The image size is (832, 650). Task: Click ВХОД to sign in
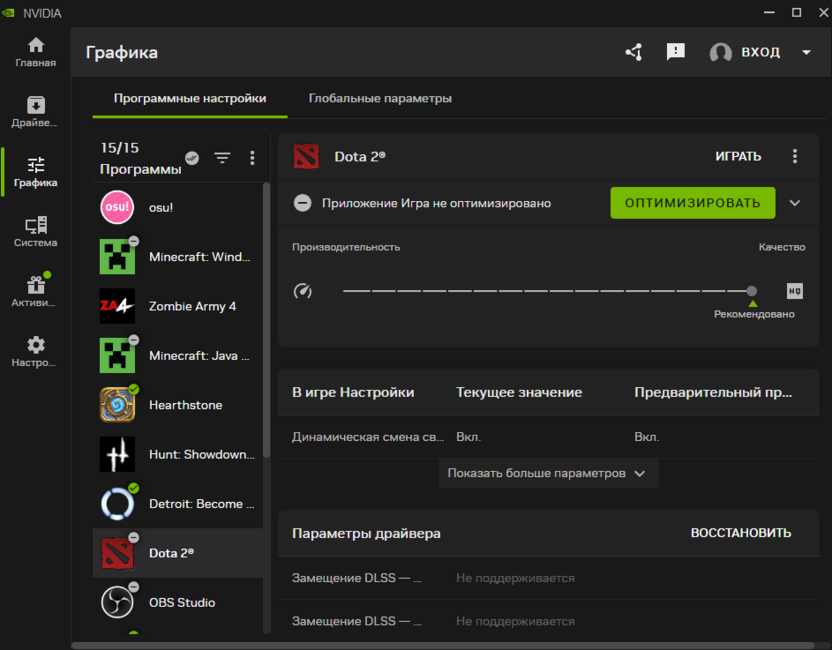pyautogui.click(x=760, y=52)
